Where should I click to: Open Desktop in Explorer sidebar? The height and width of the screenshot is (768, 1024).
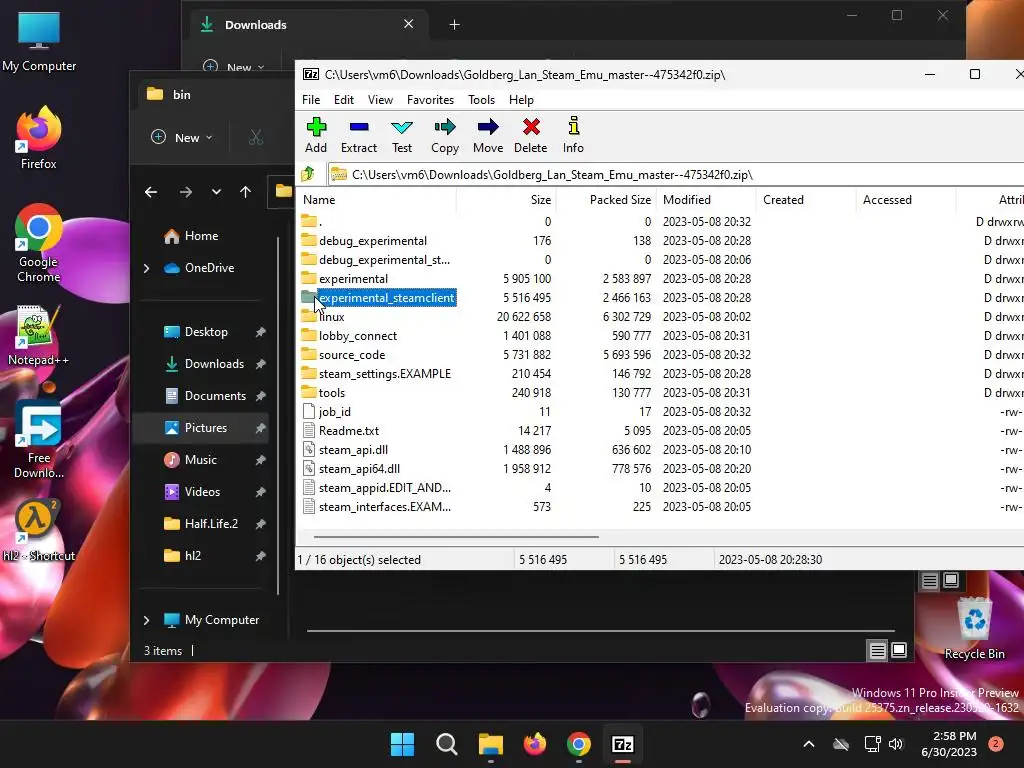pos(206,332)
